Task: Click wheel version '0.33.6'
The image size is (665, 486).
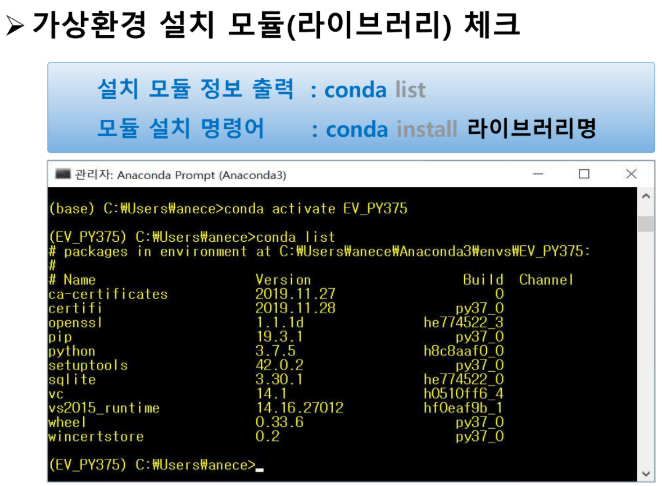Action: [279, 422]
